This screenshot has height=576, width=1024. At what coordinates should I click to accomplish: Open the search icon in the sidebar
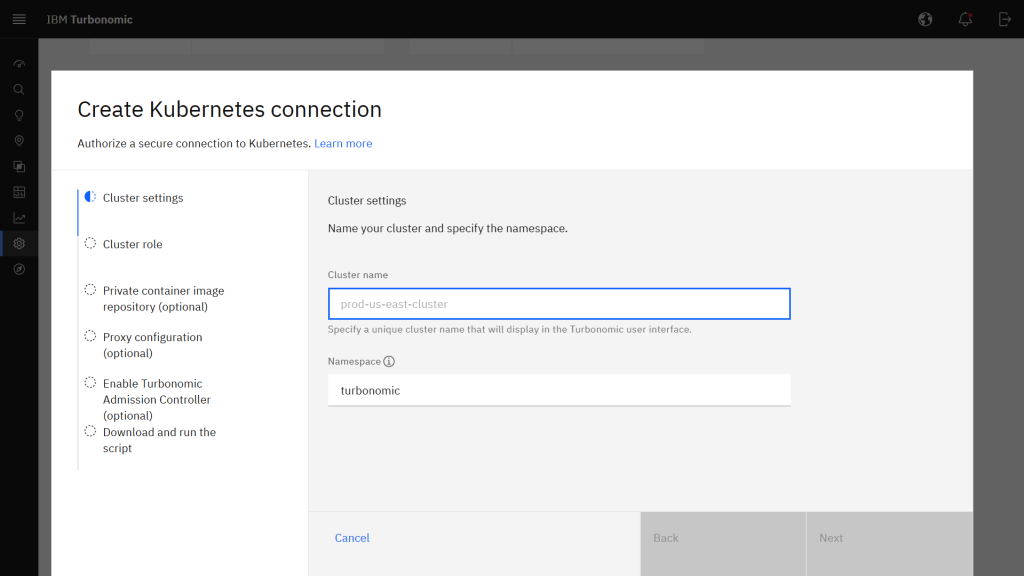pos(19,89)
